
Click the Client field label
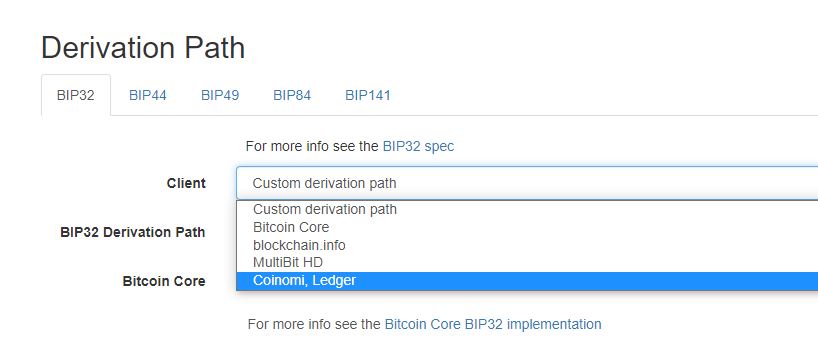click(186, 184)
